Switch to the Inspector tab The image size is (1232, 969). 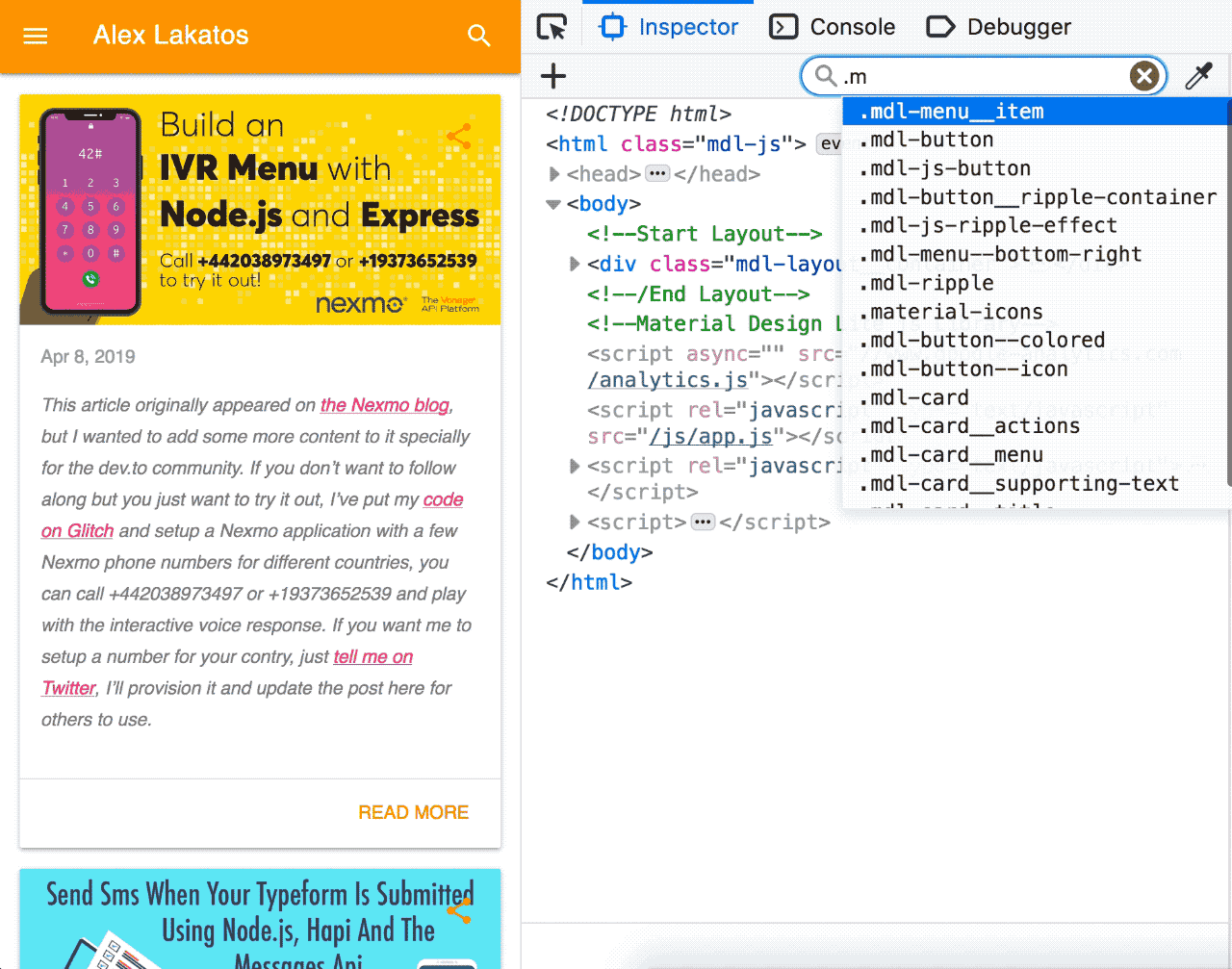[669, 27]
